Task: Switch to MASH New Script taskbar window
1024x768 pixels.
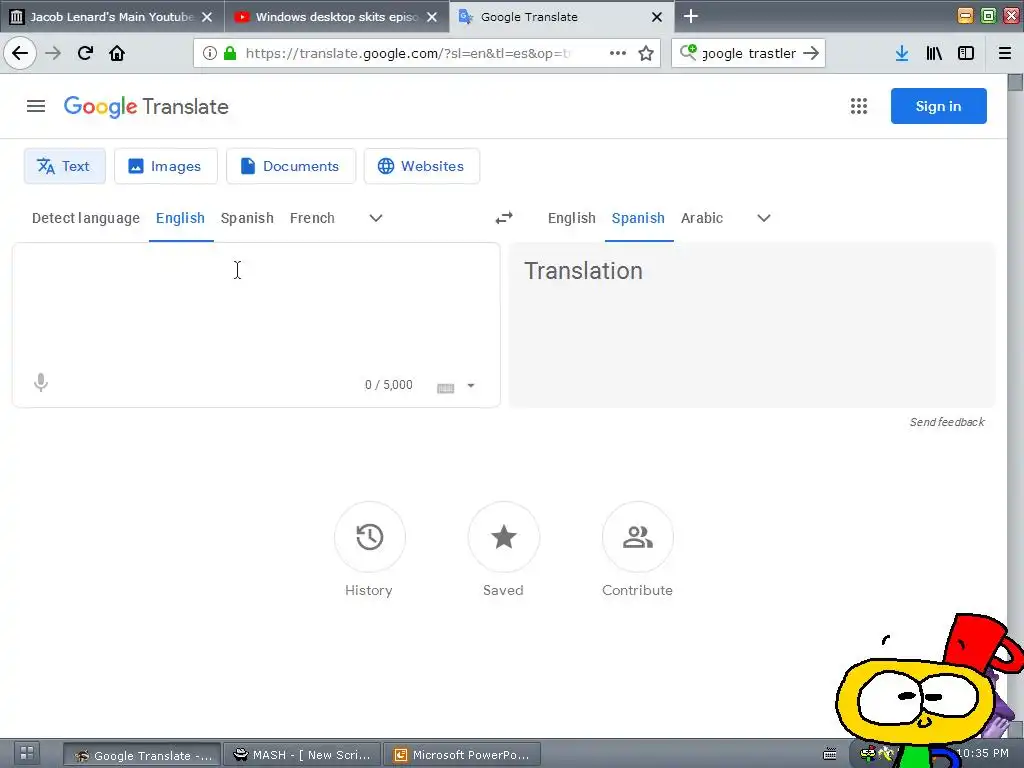Action: (x=302, y=755)
